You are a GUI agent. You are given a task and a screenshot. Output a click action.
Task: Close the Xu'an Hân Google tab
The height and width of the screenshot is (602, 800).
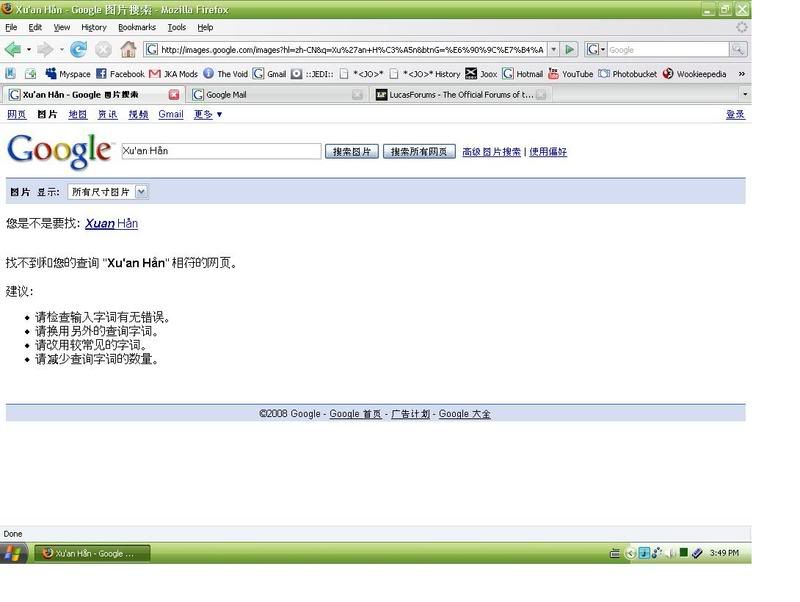tap(174, 94)
